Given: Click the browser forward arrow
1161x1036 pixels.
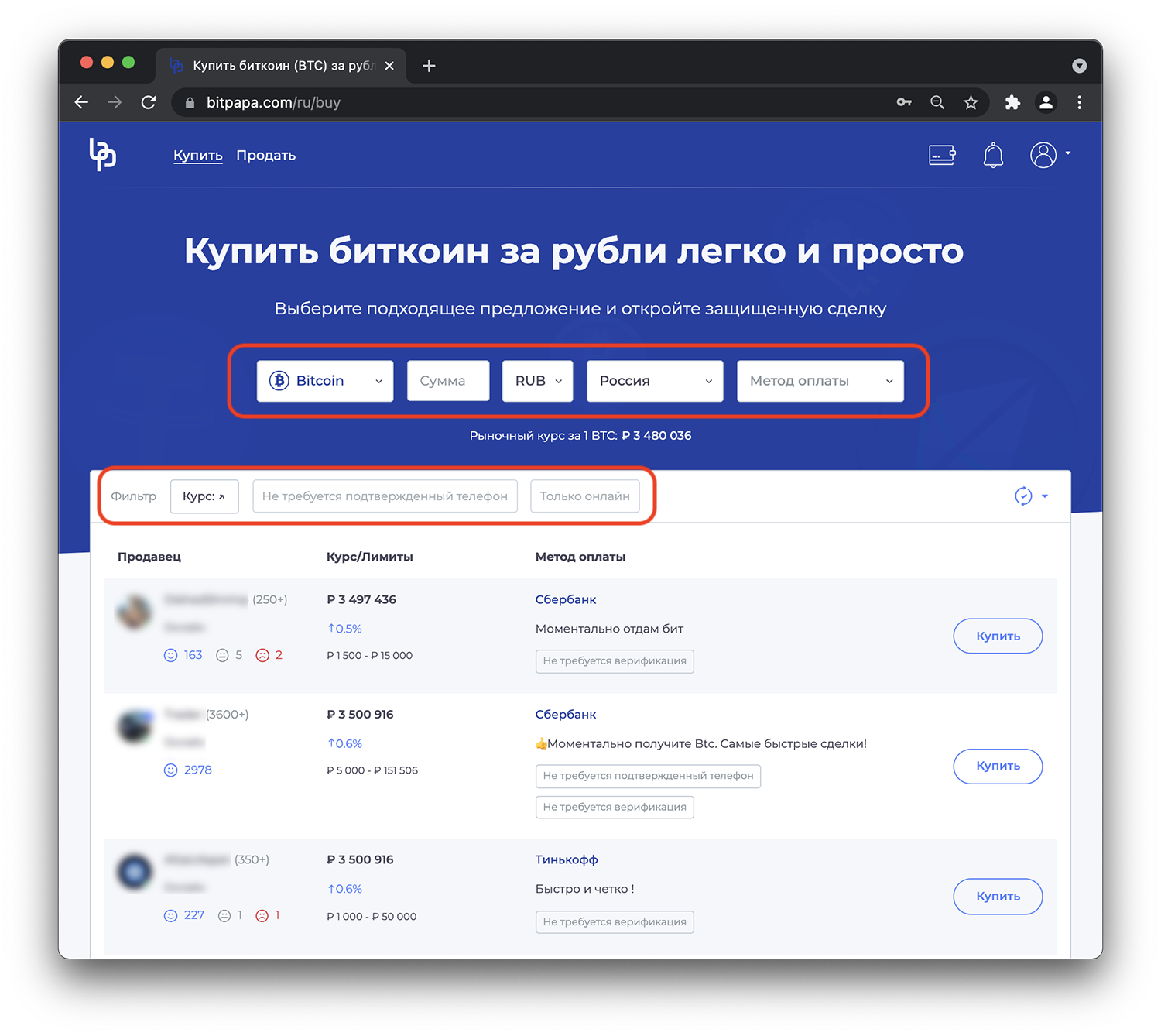Looking at the screenshot, I should tap(115, 102).
